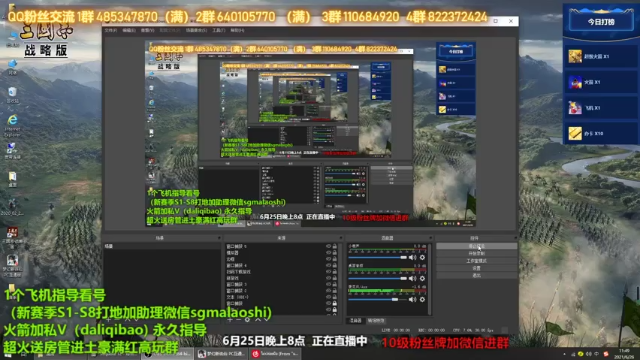
Task: Mute the 桌面音频 mixer channel
Action: (413, 278)
